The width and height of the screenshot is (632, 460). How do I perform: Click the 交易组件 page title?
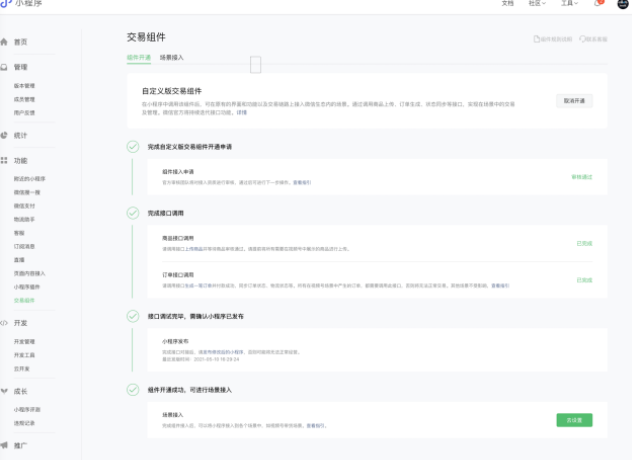click(146, 37)
